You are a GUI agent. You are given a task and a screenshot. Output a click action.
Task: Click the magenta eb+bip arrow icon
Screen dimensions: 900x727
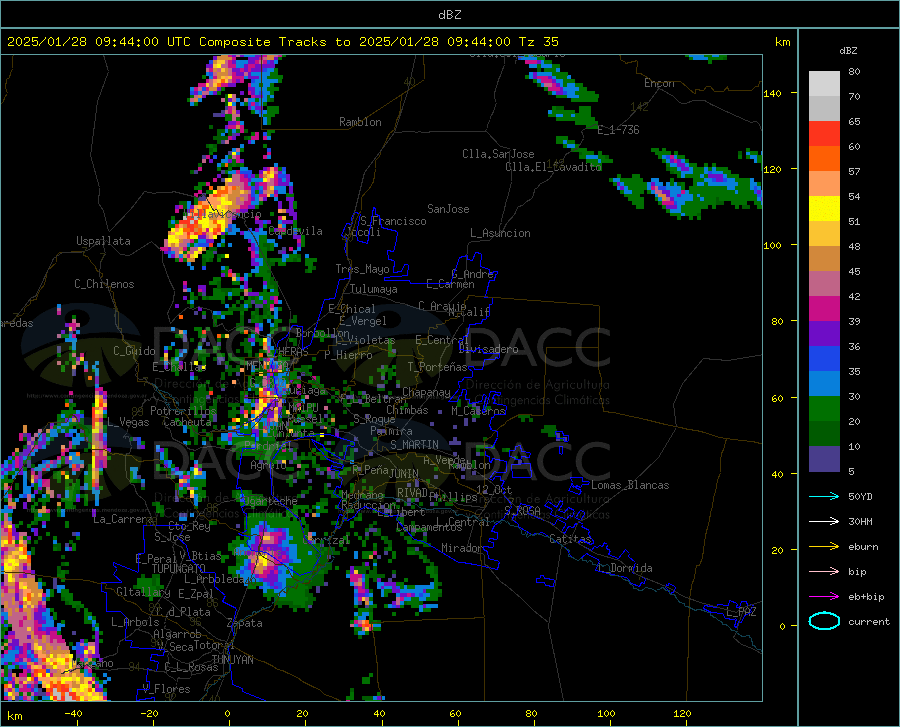[824, 597]
